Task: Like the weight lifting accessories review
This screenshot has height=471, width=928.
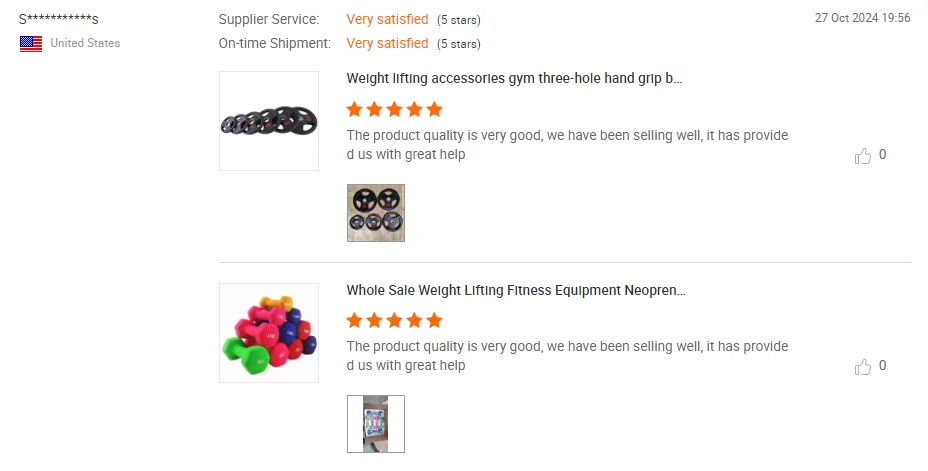Action: tap(863, 156)
